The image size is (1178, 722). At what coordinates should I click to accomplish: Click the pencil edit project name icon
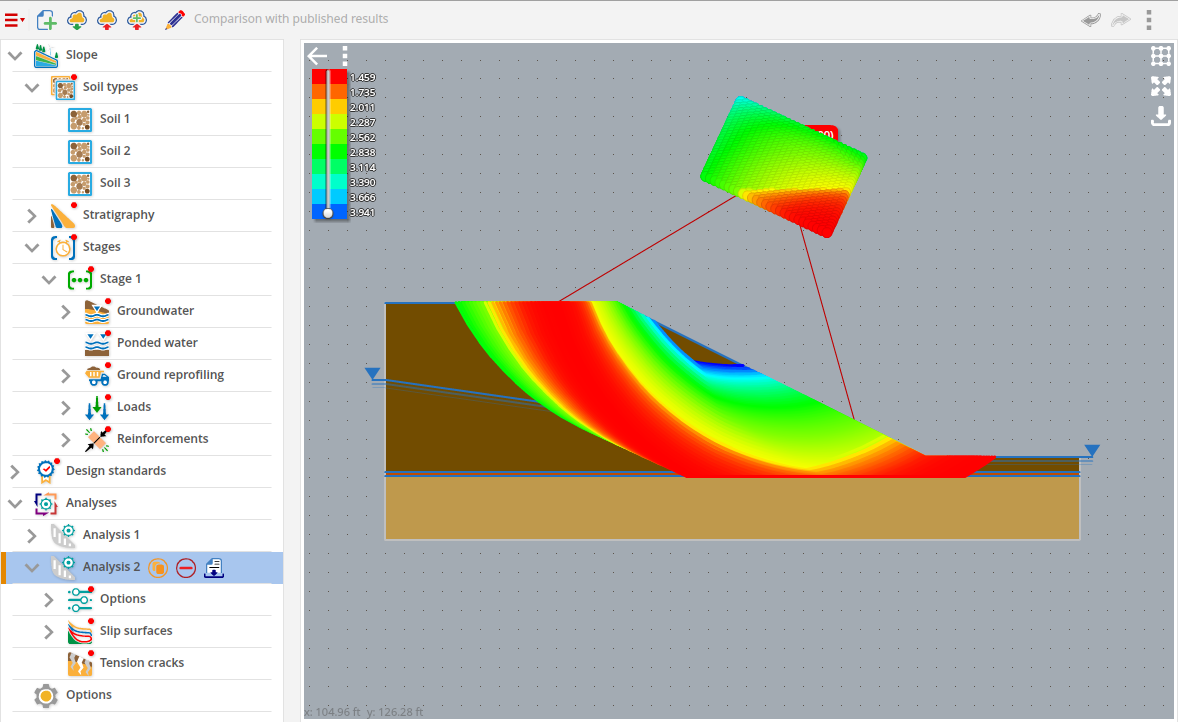(175, 19)
